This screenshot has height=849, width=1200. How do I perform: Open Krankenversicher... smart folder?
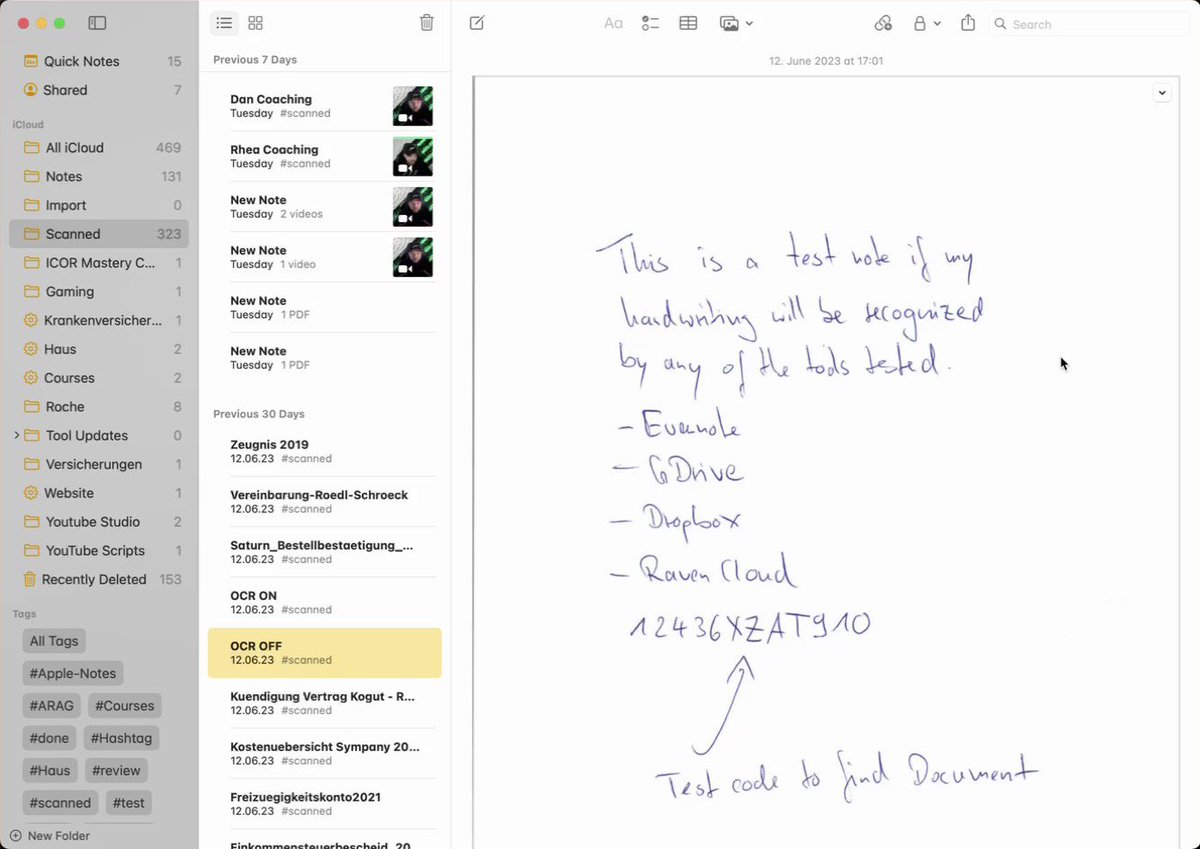pos(99,321)
